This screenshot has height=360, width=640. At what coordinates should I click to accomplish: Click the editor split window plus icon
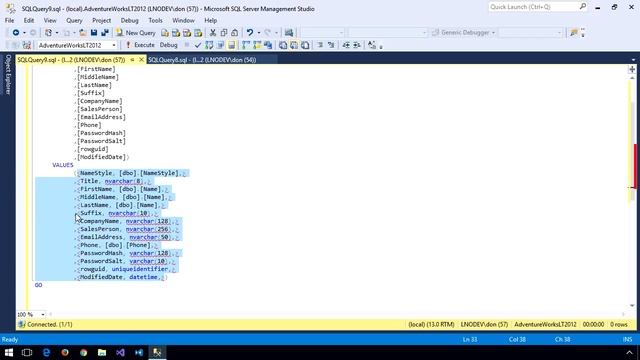[632, 70]
